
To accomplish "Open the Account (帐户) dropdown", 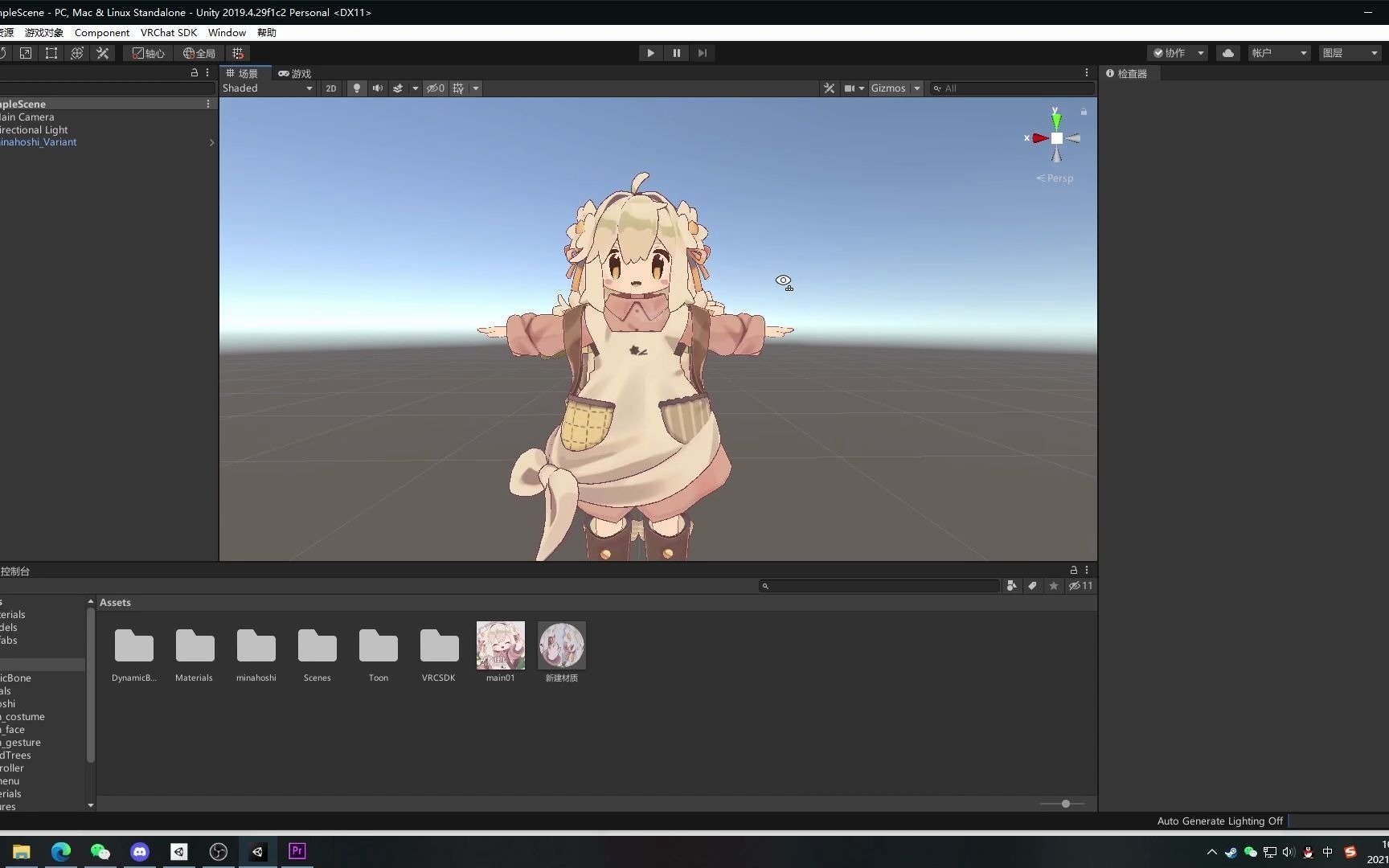I will 1279,53.
